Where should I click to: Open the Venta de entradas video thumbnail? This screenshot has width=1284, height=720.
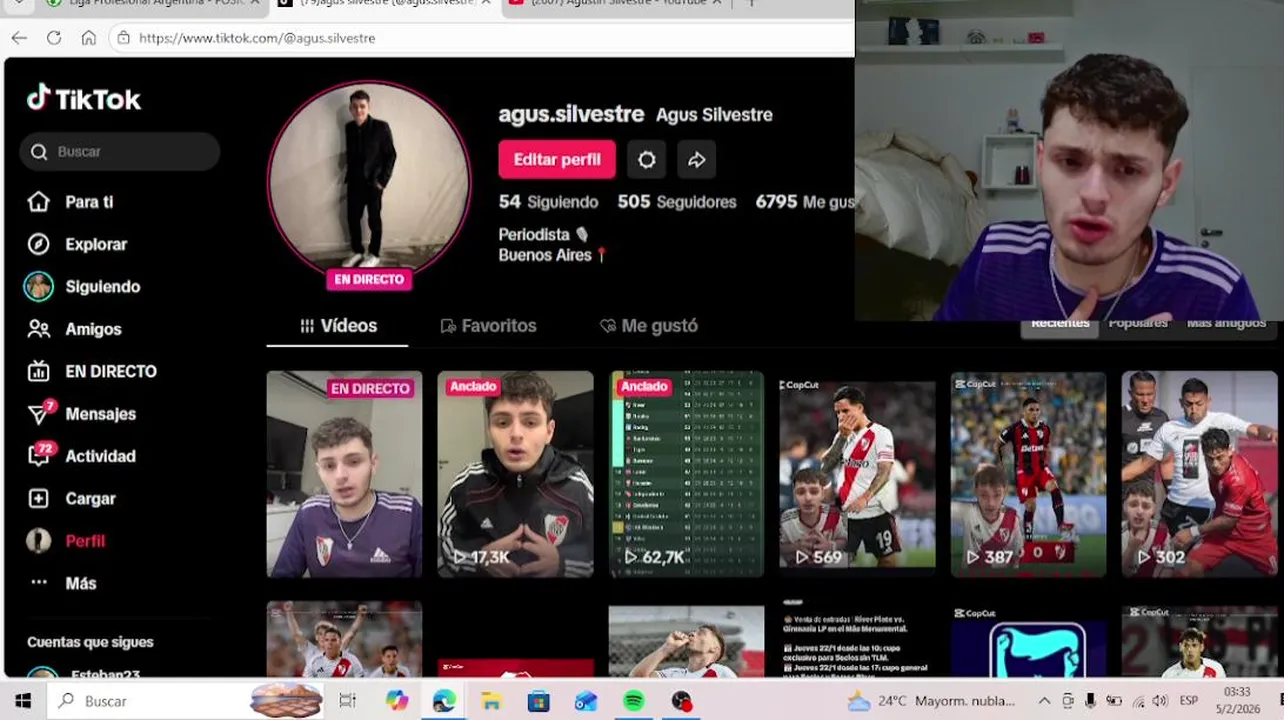click(857, 638)
